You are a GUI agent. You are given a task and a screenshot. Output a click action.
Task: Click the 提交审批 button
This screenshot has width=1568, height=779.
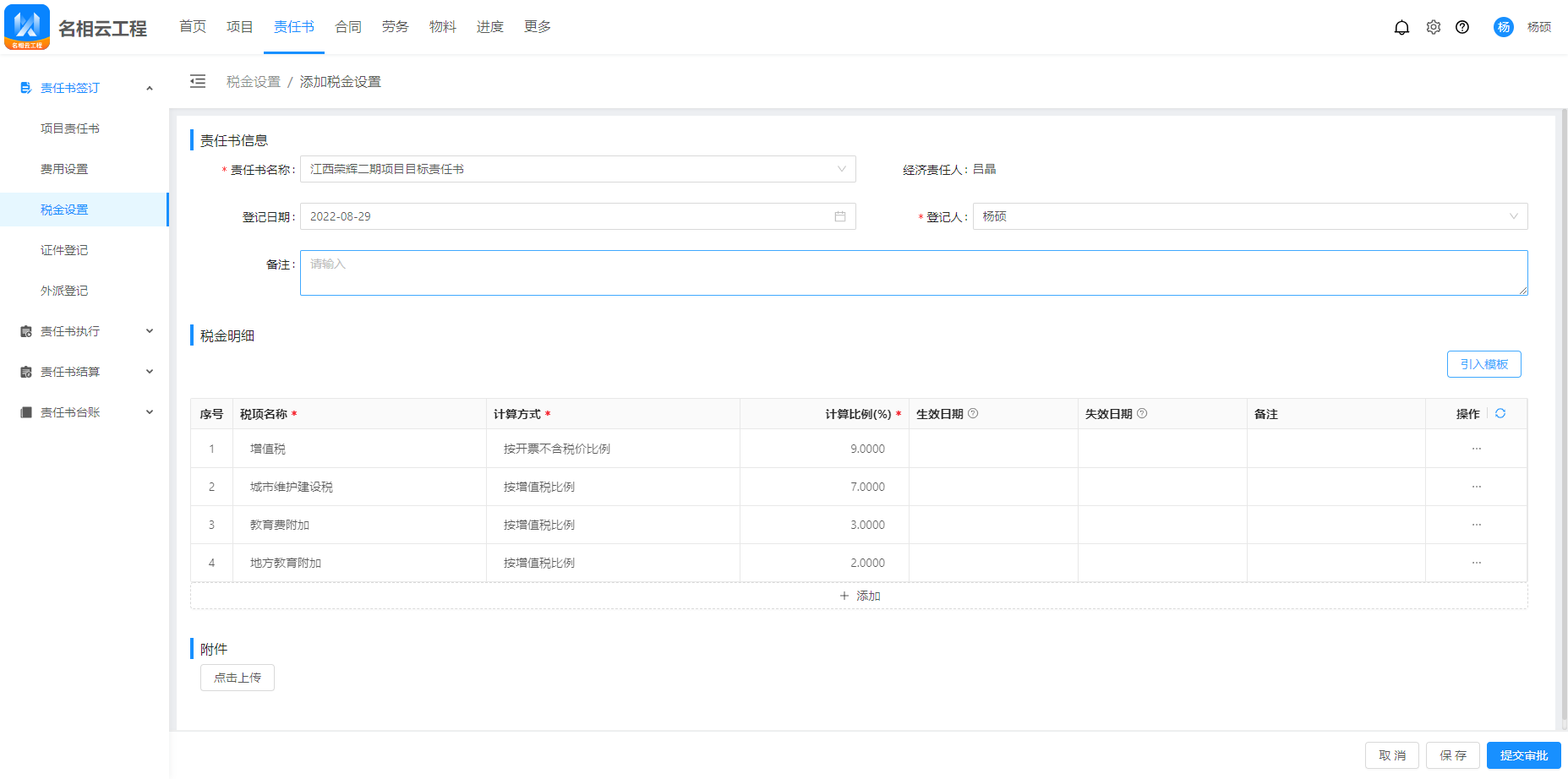[1524, 755]
